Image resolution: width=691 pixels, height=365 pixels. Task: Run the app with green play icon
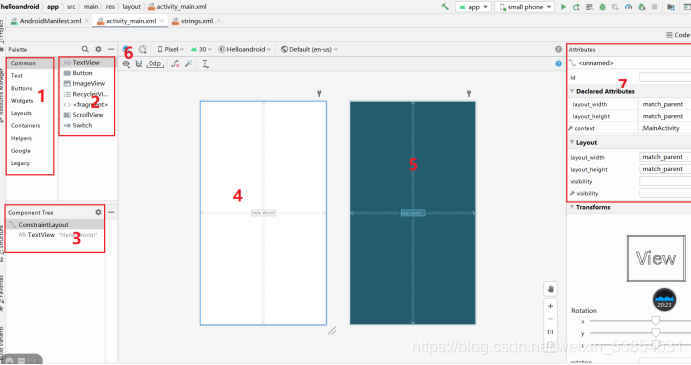point(563,7)
